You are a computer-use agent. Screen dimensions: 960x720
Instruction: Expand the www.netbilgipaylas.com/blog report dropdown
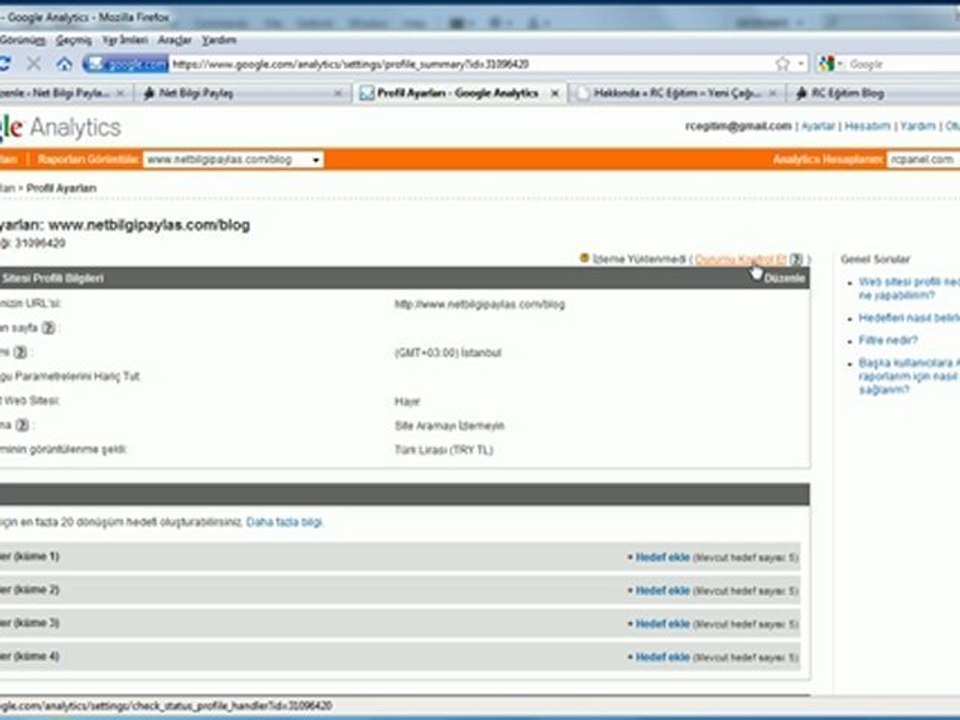click(233, 160)
